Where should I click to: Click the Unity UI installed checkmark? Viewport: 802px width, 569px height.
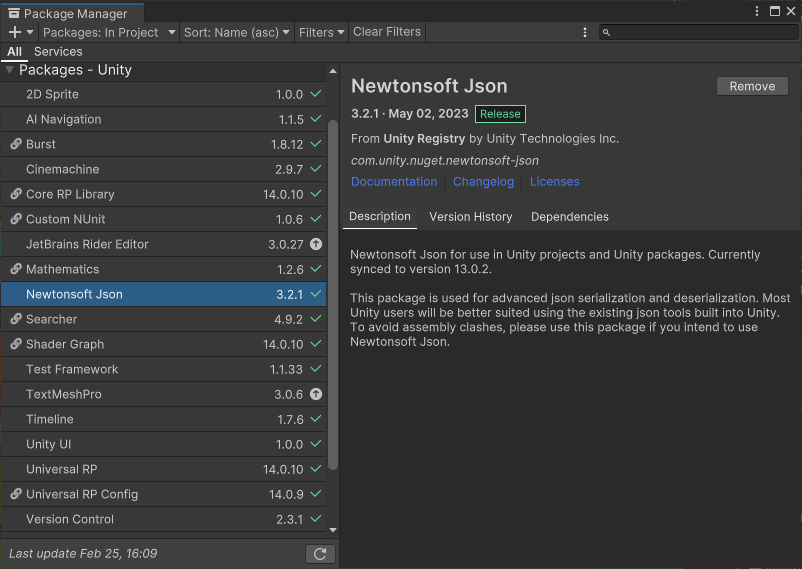(x=316, y=444)
